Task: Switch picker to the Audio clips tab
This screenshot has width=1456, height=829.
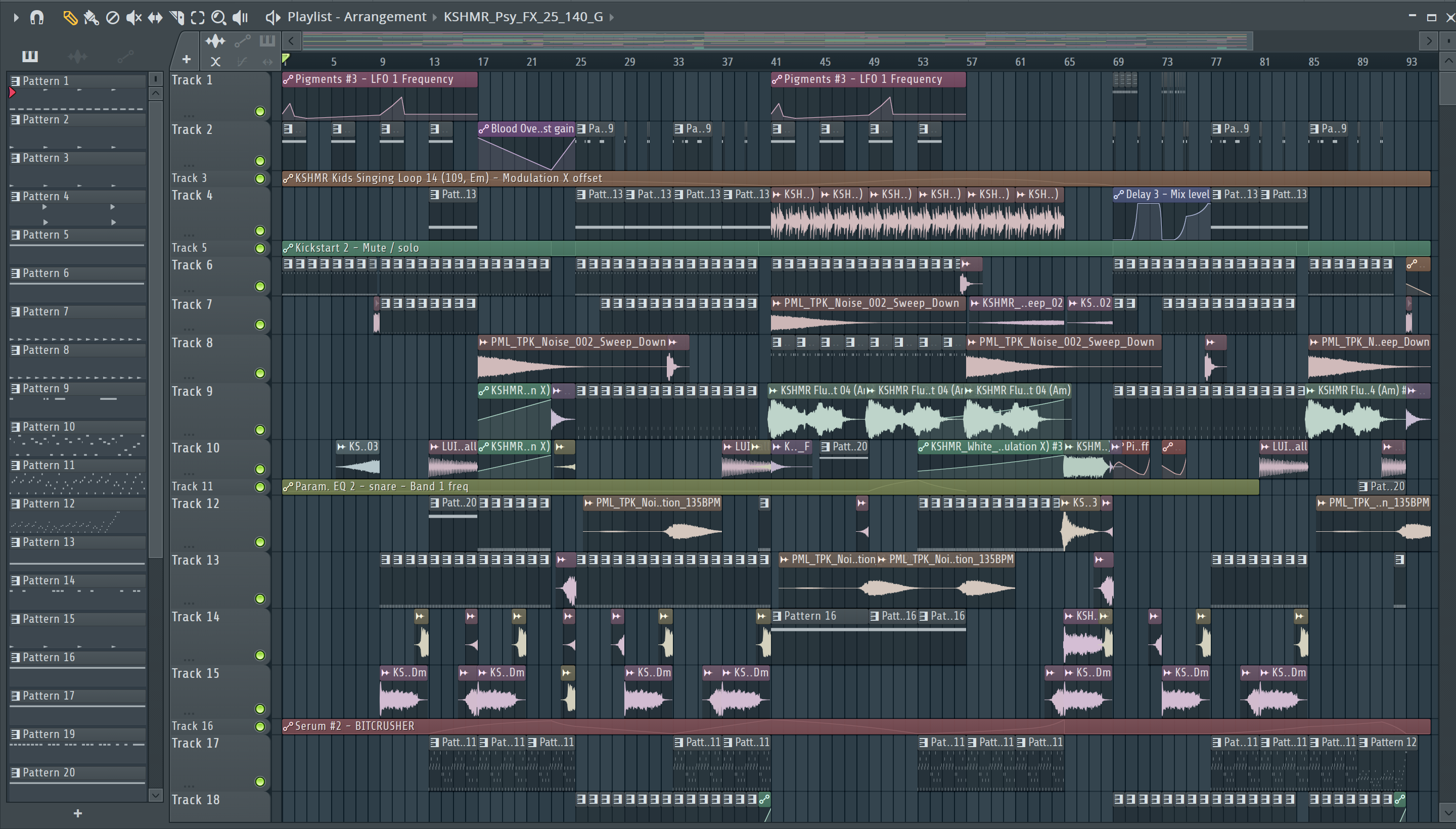Action: 77,57
